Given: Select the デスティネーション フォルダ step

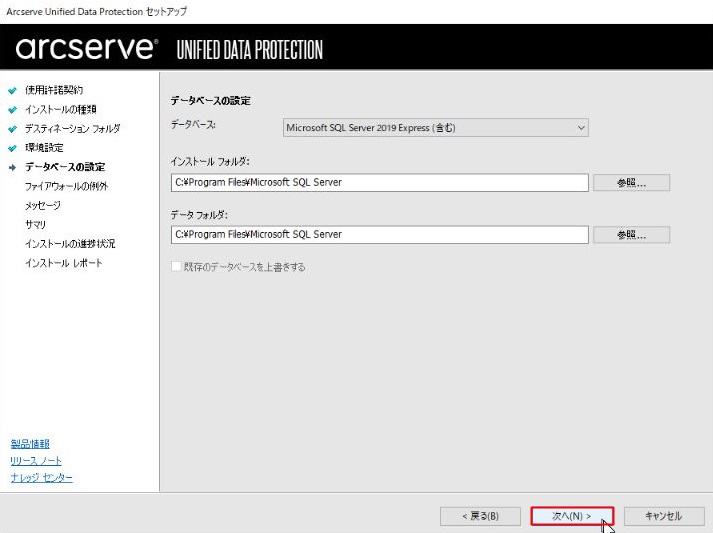Looking at the screenshot, I should tap(73, 129).
